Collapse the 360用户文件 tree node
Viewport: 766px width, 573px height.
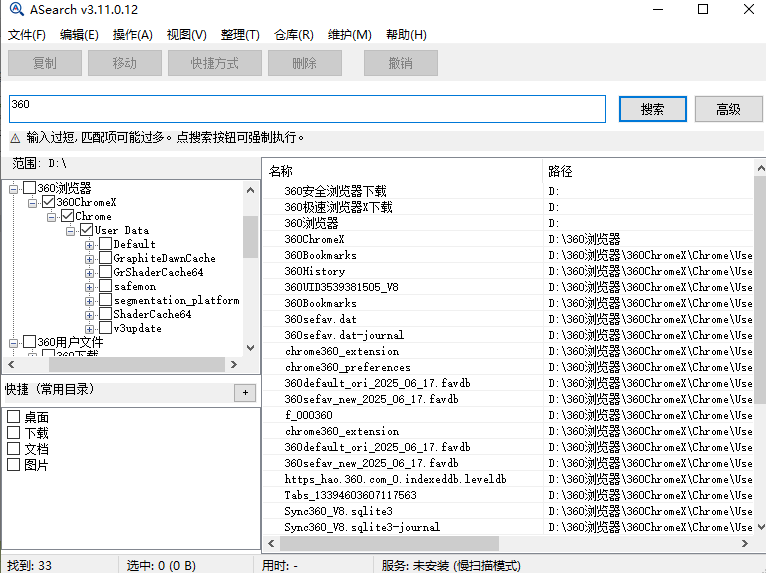coord(14,343)
